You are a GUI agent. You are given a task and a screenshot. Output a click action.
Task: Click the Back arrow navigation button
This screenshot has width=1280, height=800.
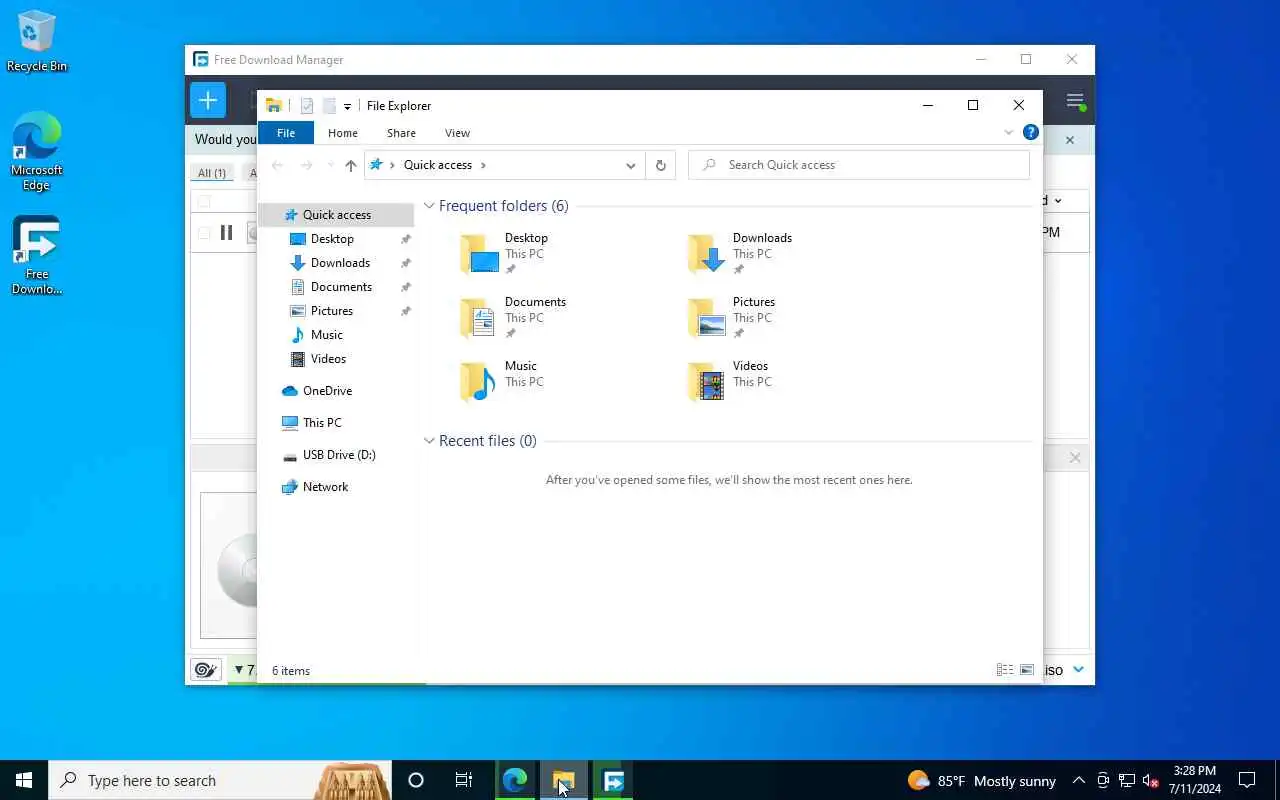pyautogui.click(x=277, y=166)
